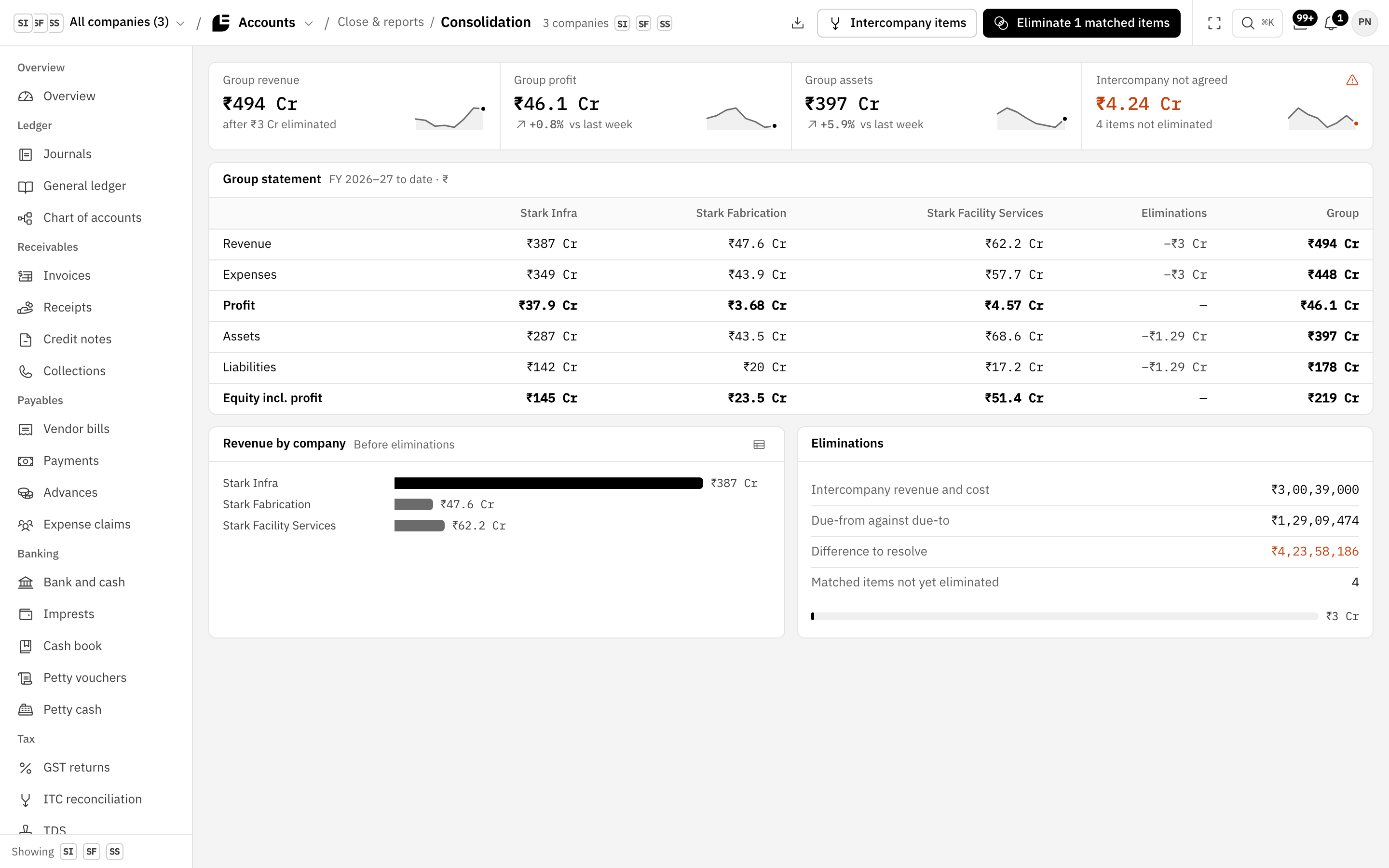Open Petty cash in sidebar
Viewport: 1389px width, 868px height.
tap(96, 710)
